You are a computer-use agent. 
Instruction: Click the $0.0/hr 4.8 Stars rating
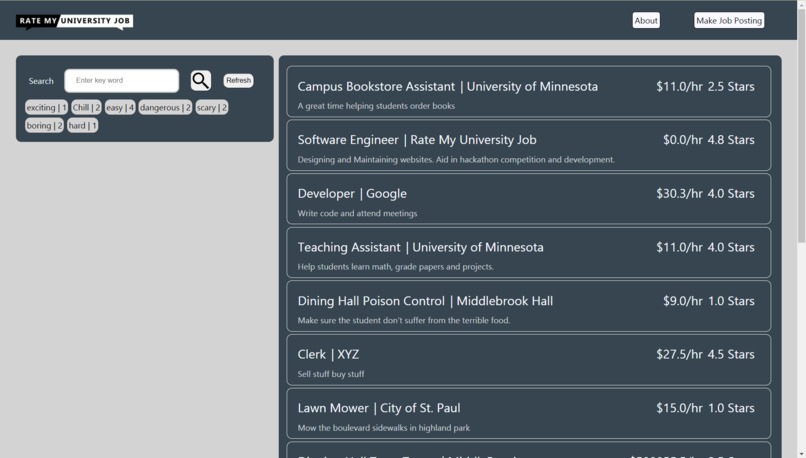(708, 140)
